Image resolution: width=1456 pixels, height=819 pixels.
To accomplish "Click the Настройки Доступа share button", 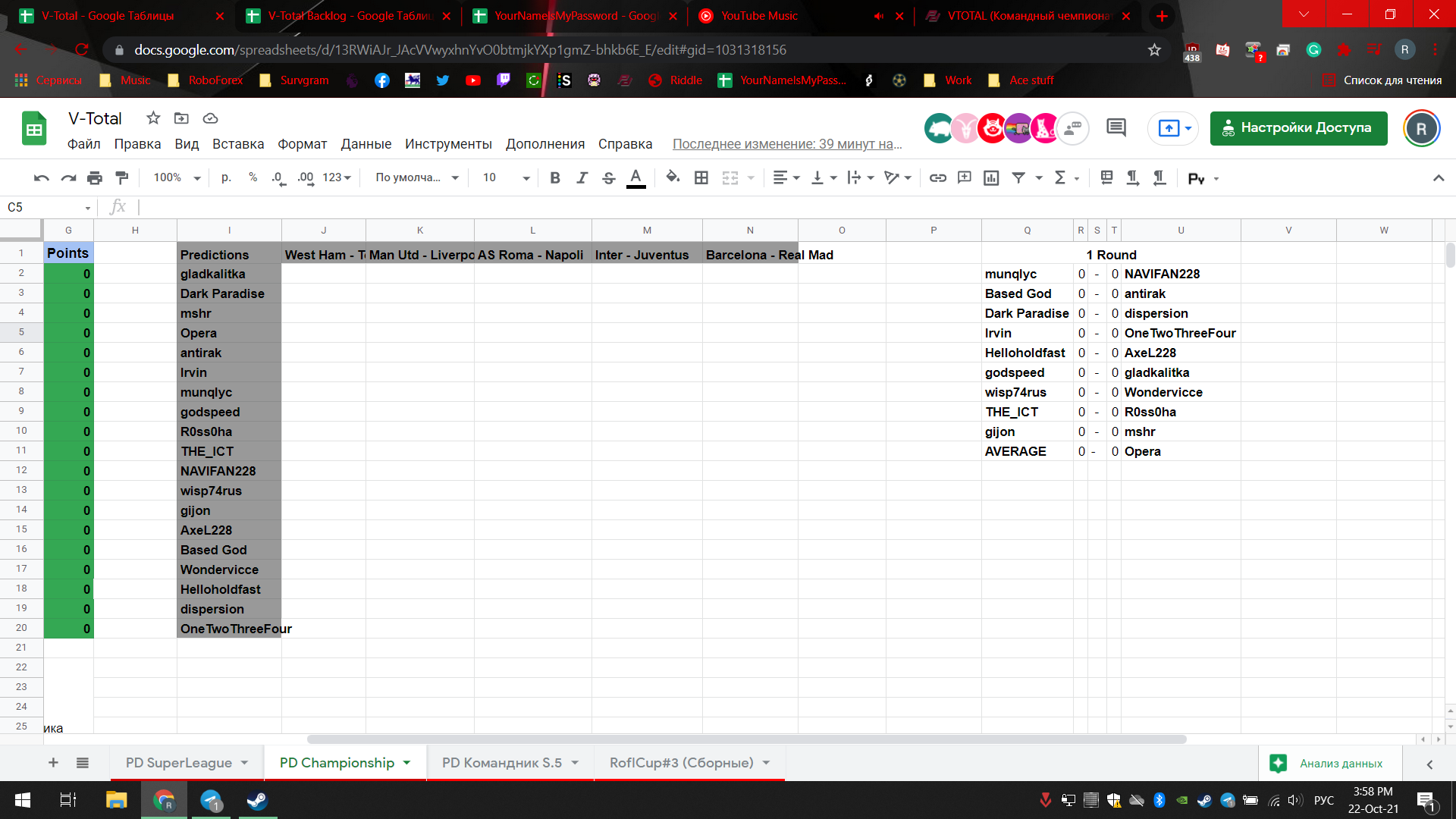I will tap(1298, 128).
